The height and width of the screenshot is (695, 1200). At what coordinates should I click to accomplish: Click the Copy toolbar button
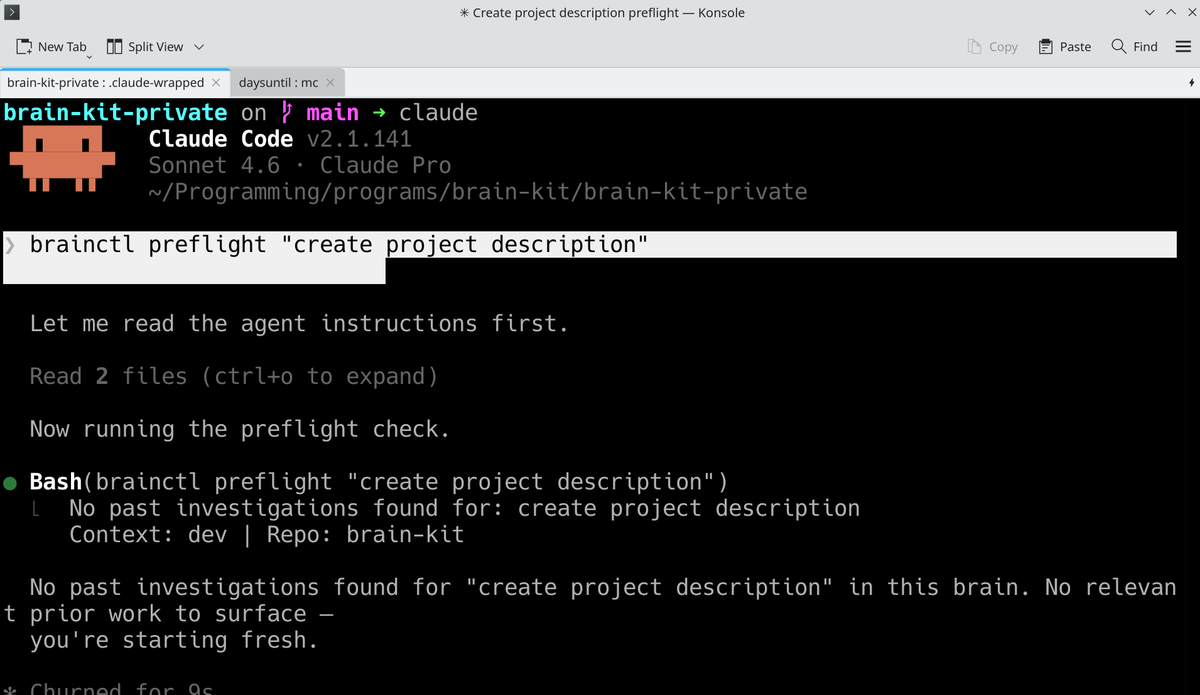[992, 46]
